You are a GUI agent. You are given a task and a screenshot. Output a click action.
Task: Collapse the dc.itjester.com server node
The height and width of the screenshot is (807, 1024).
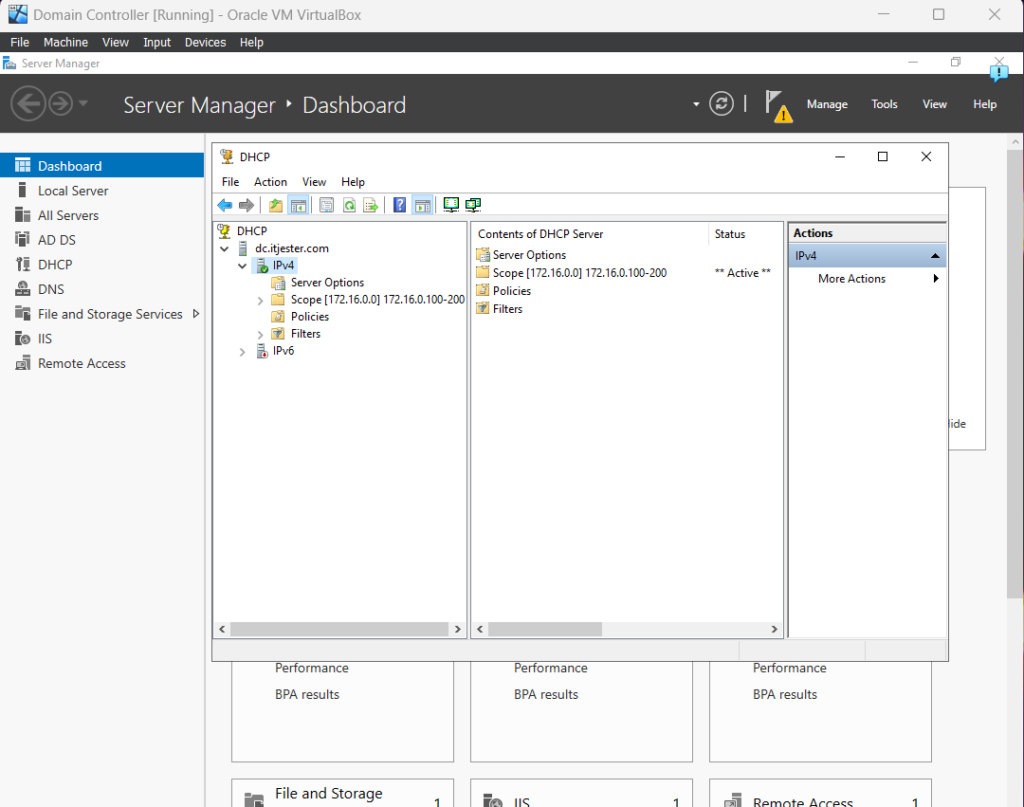pyautogui.click(x=225, y=249)
